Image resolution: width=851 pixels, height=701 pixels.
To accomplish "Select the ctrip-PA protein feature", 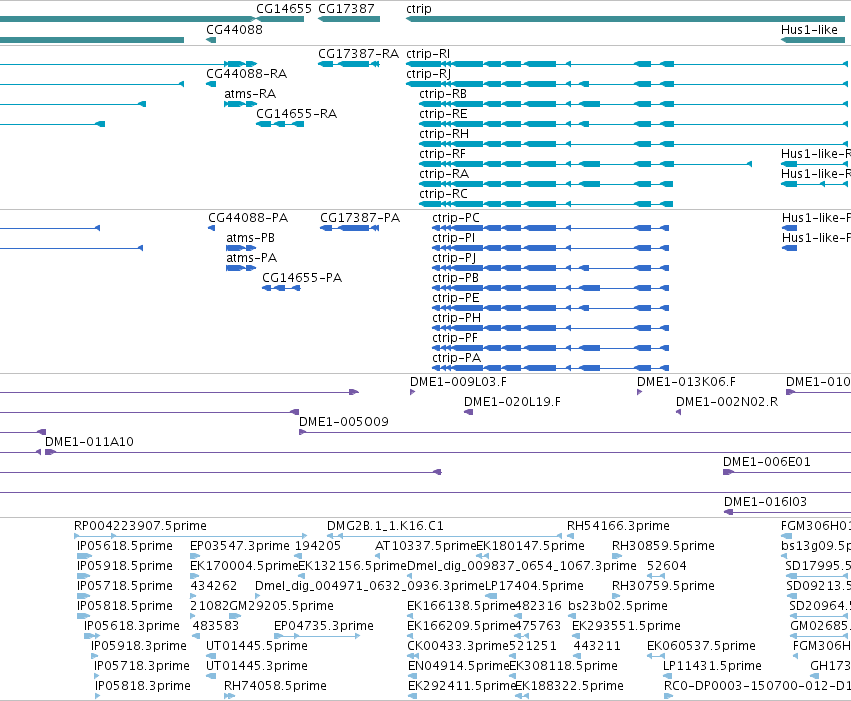I will (550, 368).
